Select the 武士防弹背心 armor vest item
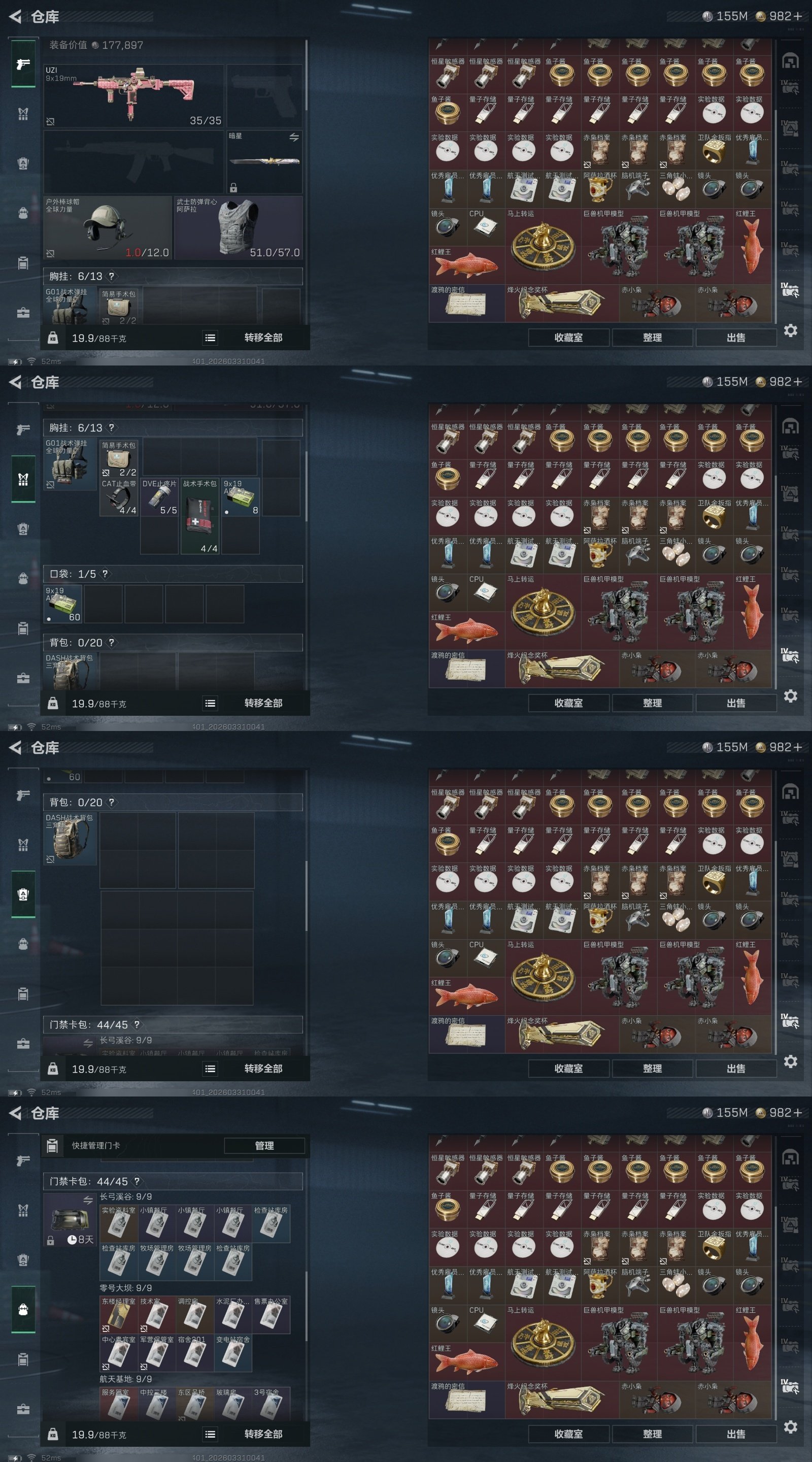Screen dimensions: 812x1462 coord(239,227)
